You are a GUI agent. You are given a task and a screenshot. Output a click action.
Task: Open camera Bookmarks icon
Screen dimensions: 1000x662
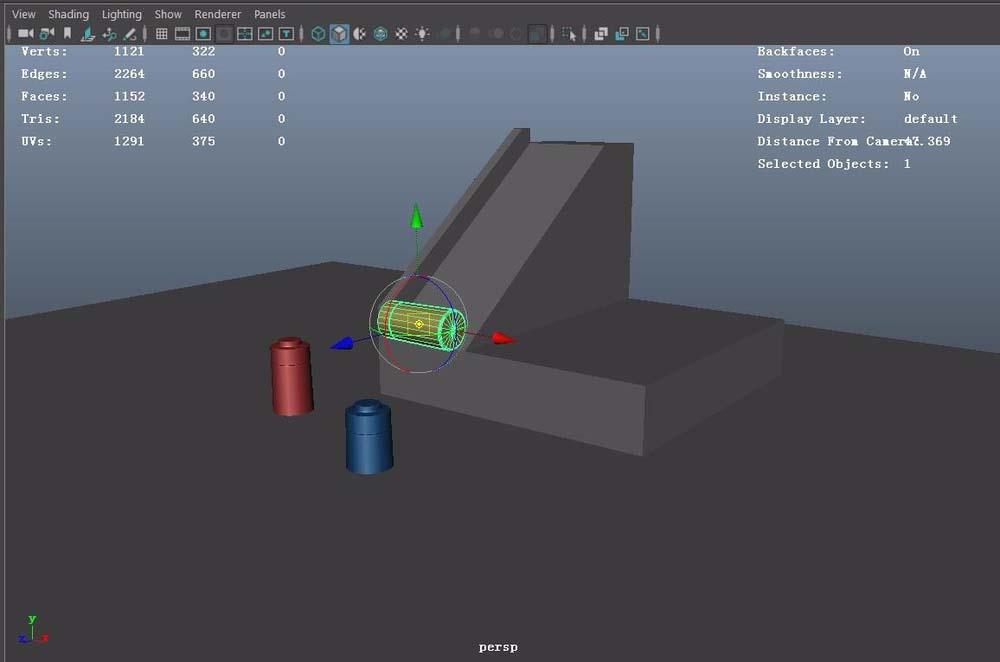pos(68,34)
